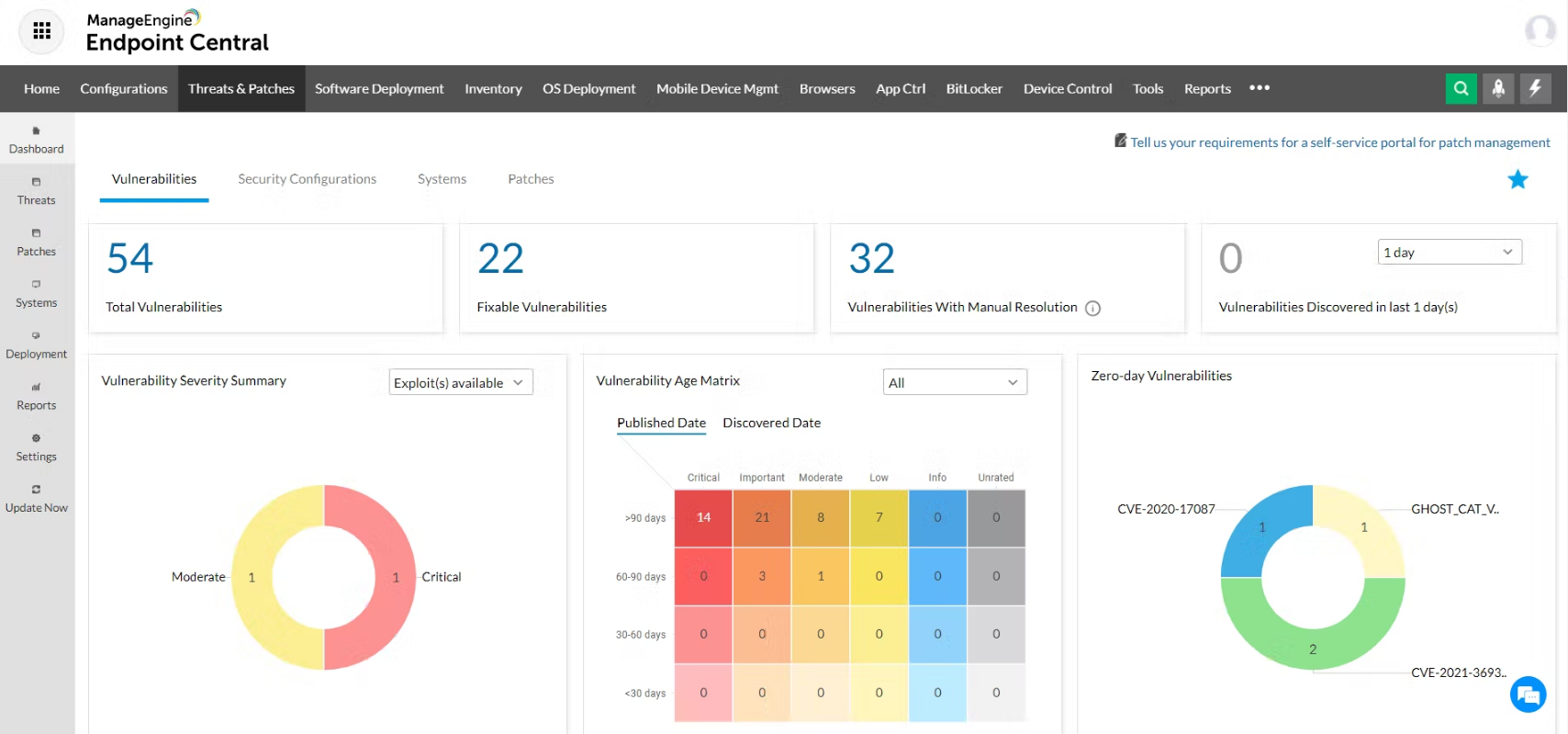Open Configurations menu
The height and width of the screenshot is (734, 1568).
point(124,88)
